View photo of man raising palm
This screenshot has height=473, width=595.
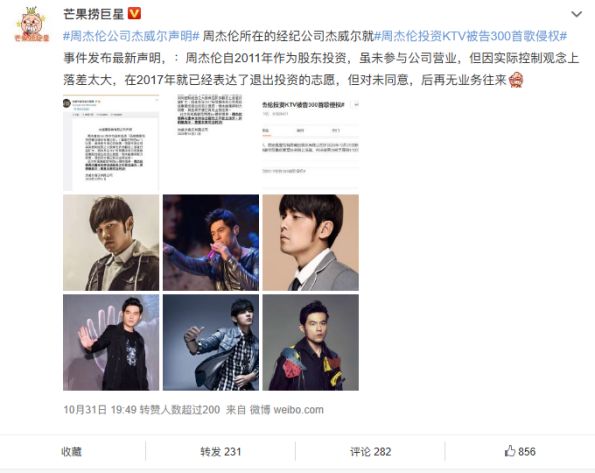pyautogui.click(x=111, y=342)
